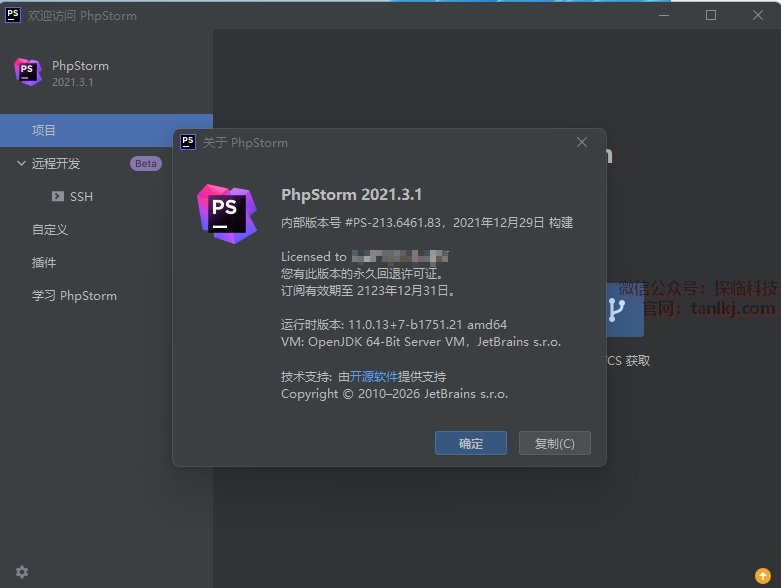
Task: Open settings gear in welcome window
Action: click(22, 572)
